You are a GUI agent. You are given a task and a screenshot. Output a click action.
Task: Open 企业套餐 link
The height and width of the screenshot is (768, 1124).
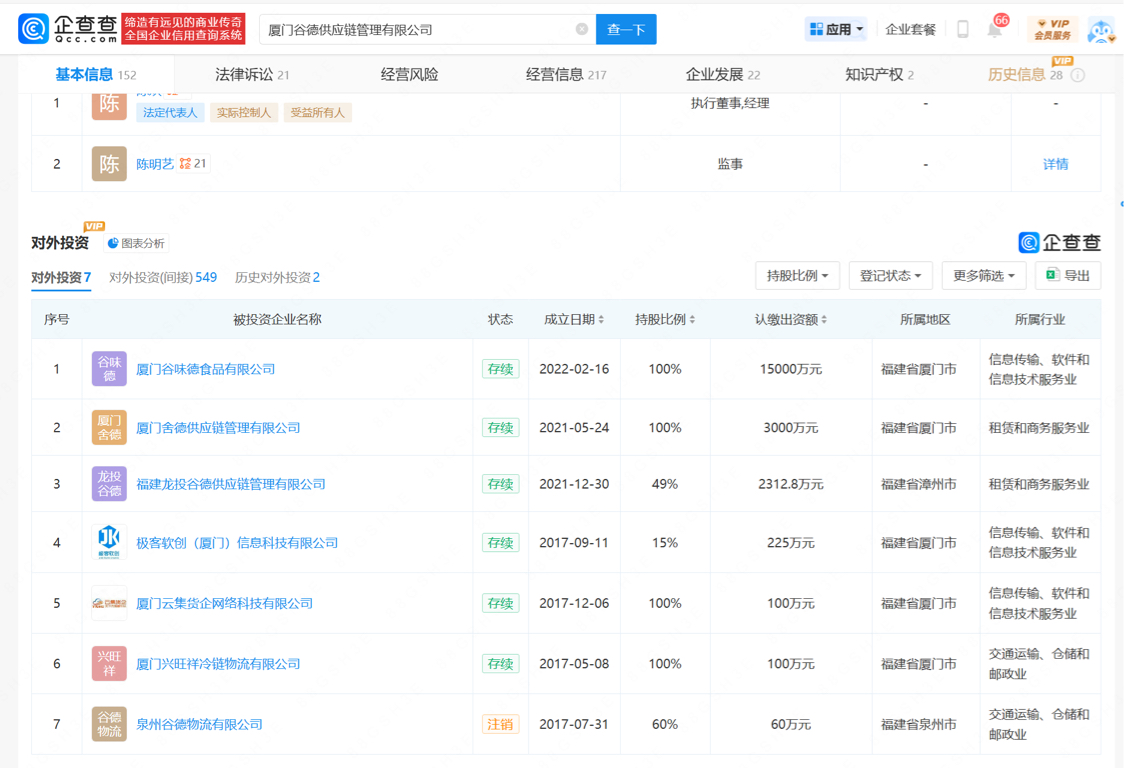(910, 29)
